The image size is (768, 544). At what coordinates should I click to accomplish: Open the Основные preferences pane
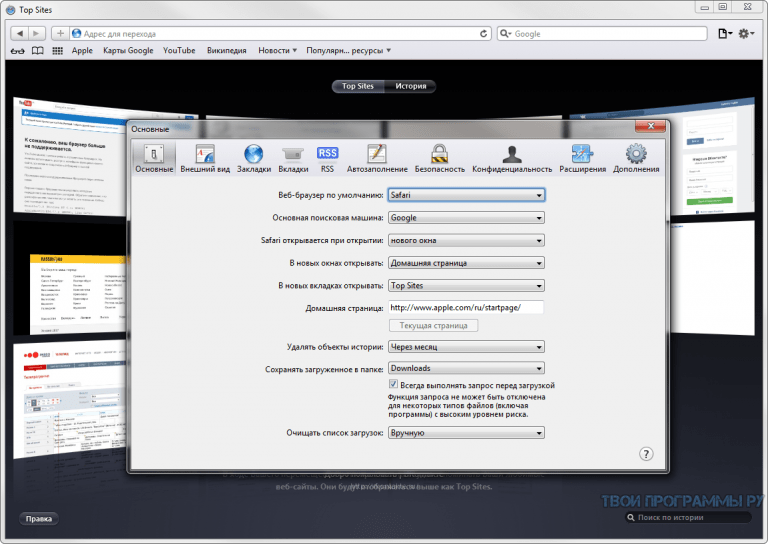[x=154, y=158]
